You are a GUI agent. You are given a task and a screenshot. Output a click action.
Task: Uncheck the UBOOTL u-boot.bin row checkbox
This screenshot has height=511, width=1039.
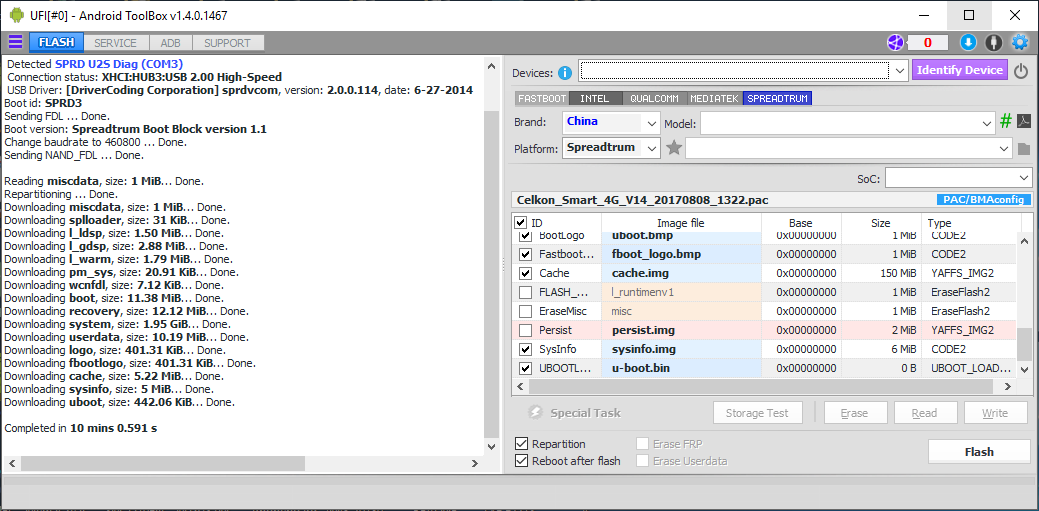525,368
